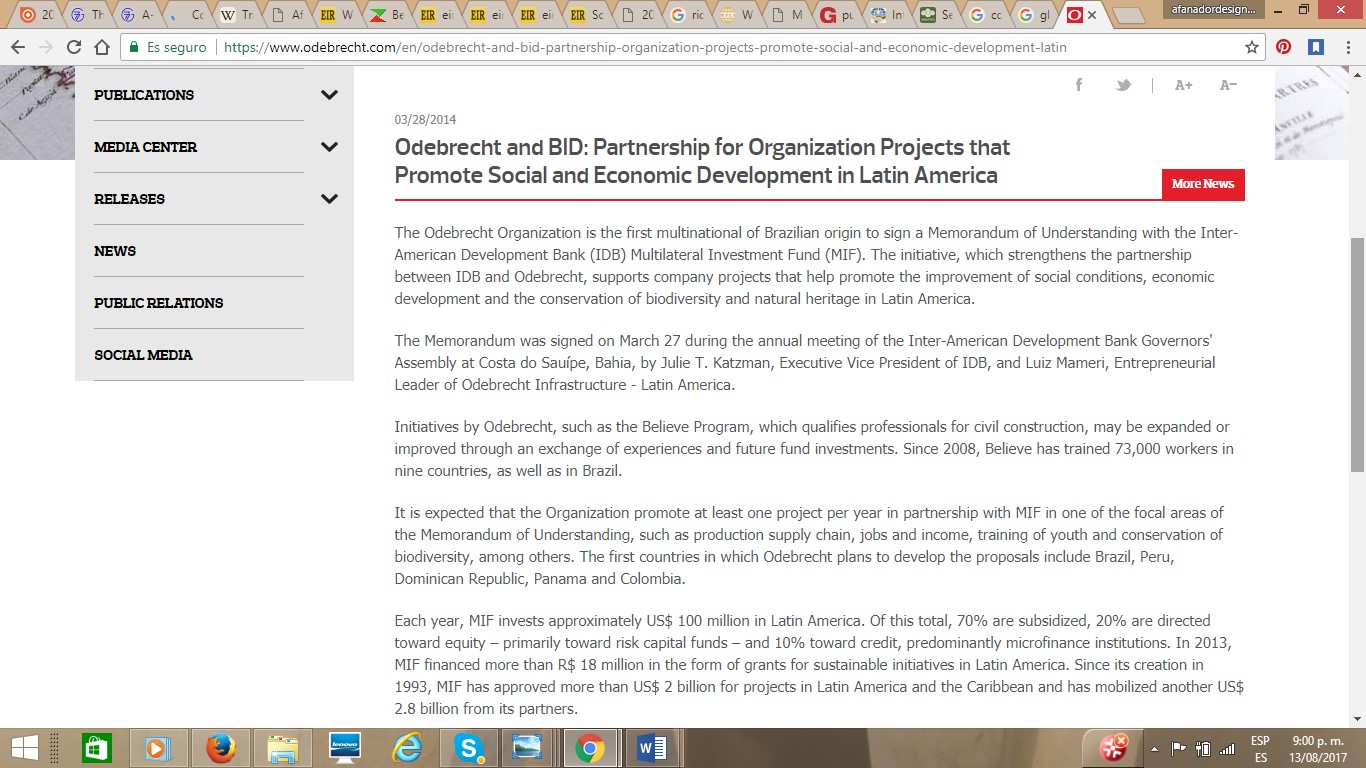Image resolution: width=1366 pixels, height=768 pixels.
Task: Open File Explorer from taskbar
Action: pyautogui.click(x=283, y=748)
